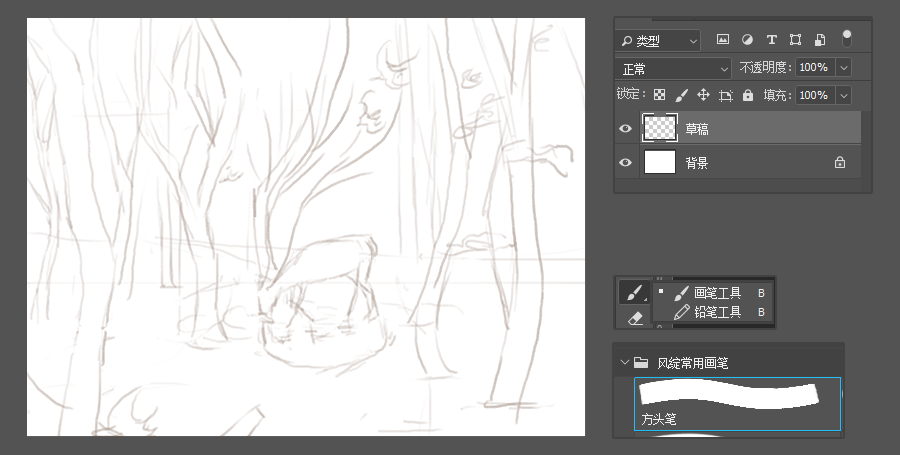This screenshot has height=455, width=900.
Task: Choose 画笔工具 from the flyout menu
Action: (717, 293)
